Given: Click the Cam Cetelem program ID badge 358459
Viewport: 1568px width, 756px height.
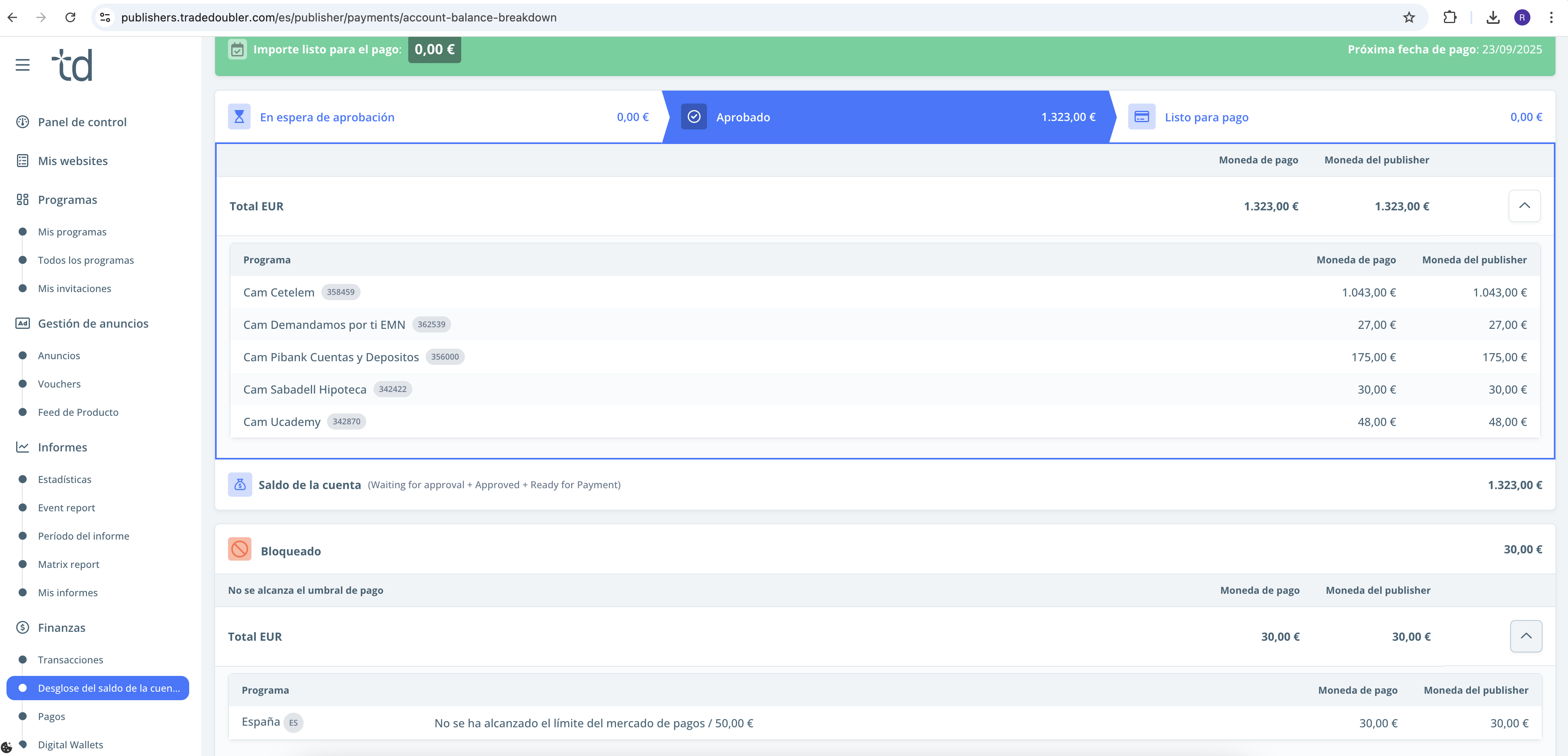Looking at the screenshot, I should point(340,292).
